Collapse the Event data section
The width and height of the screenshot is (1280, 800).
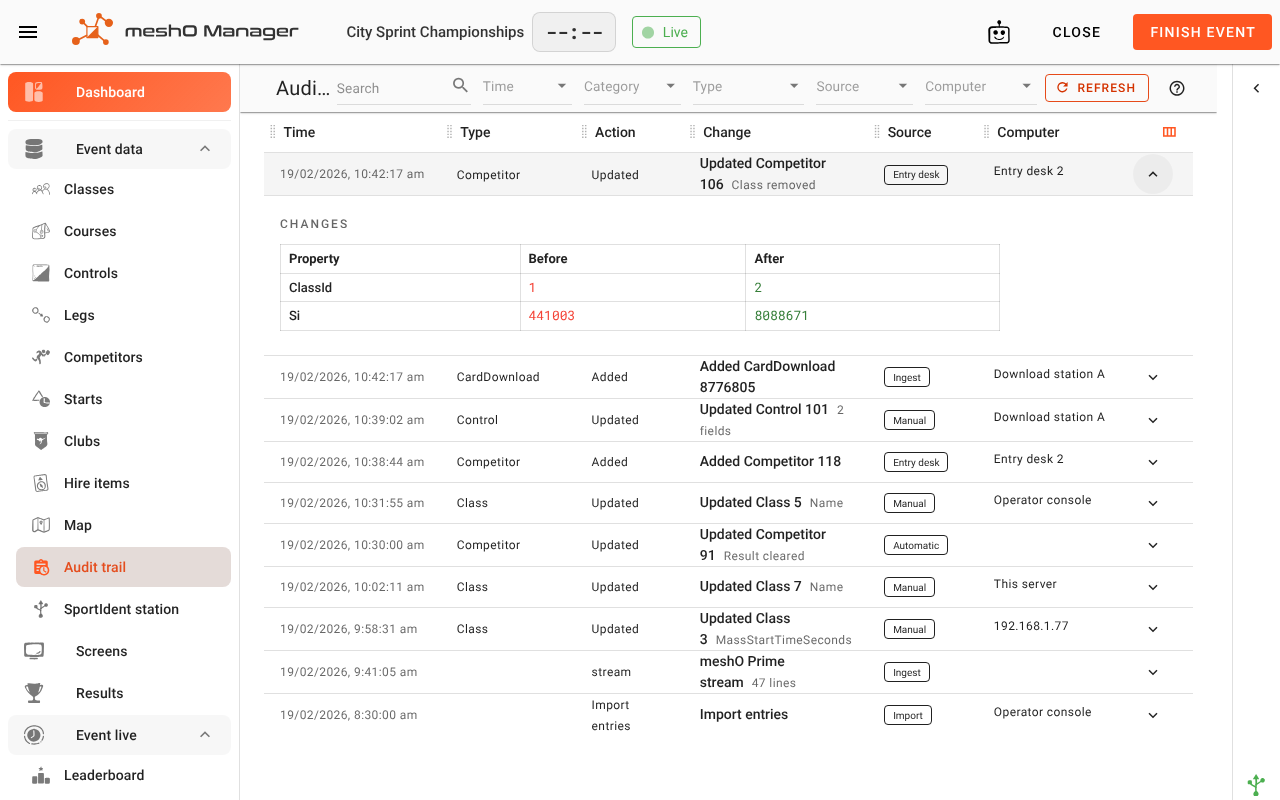pyautogui.click(x=120, y=149)
